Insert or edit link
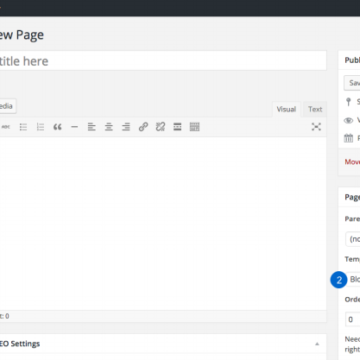The image size is (360, 360). 143,127
